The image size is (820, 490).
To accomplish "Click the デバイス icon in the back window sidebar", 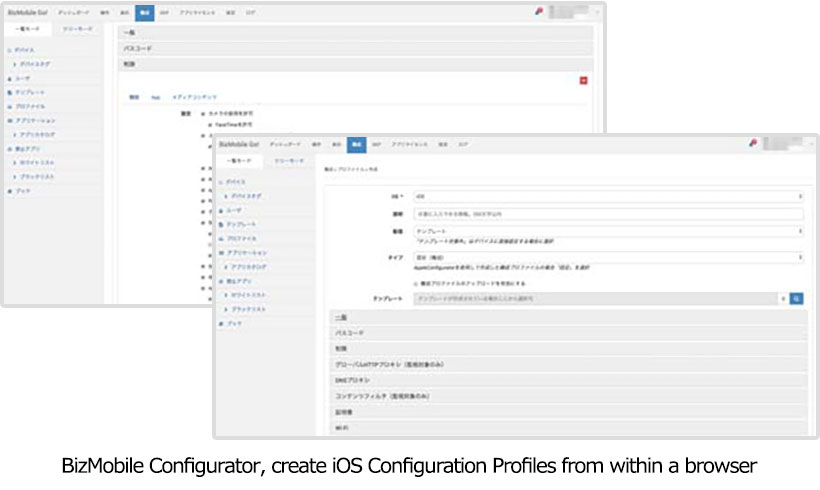I will tap(9, 50).
